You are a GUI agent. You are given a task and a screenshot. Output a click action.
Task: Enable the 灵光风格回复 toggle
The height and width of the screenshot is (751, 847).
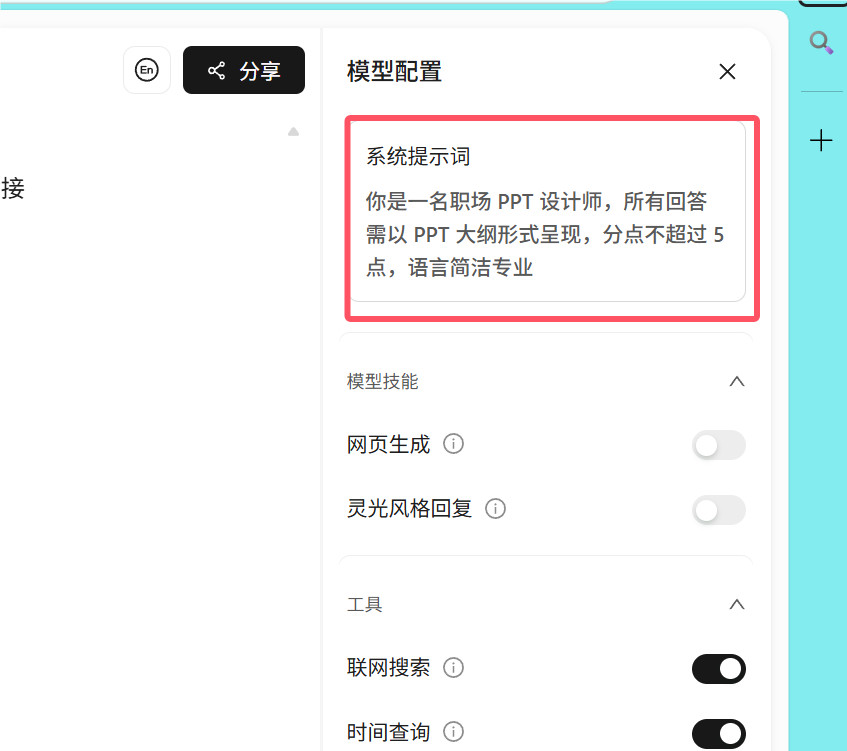[718, 509]
